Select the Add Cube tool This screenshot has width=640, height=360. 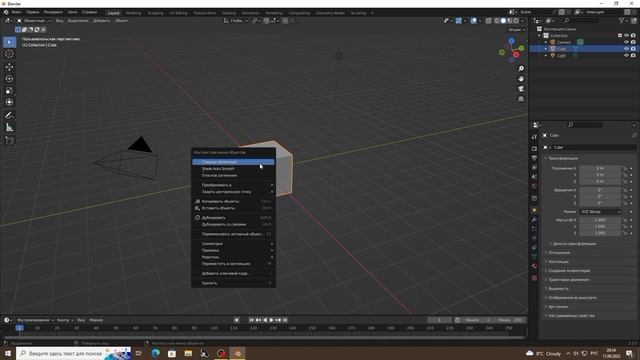tap(9, 141)
